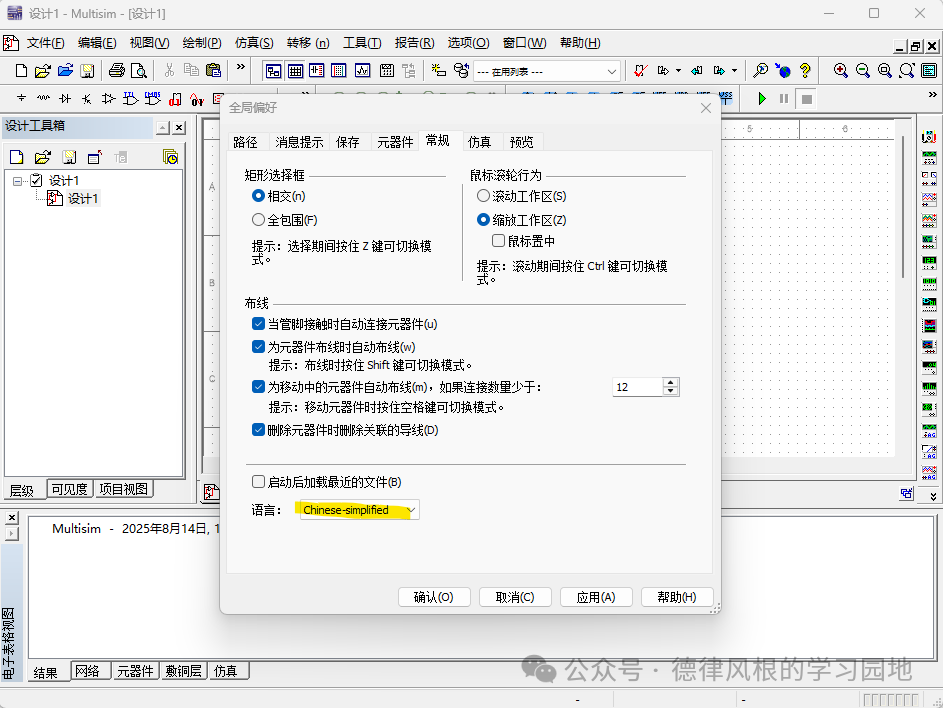Switch to the 路径 tab
Viewport: 943px width, 708px height.
[245, 143]
